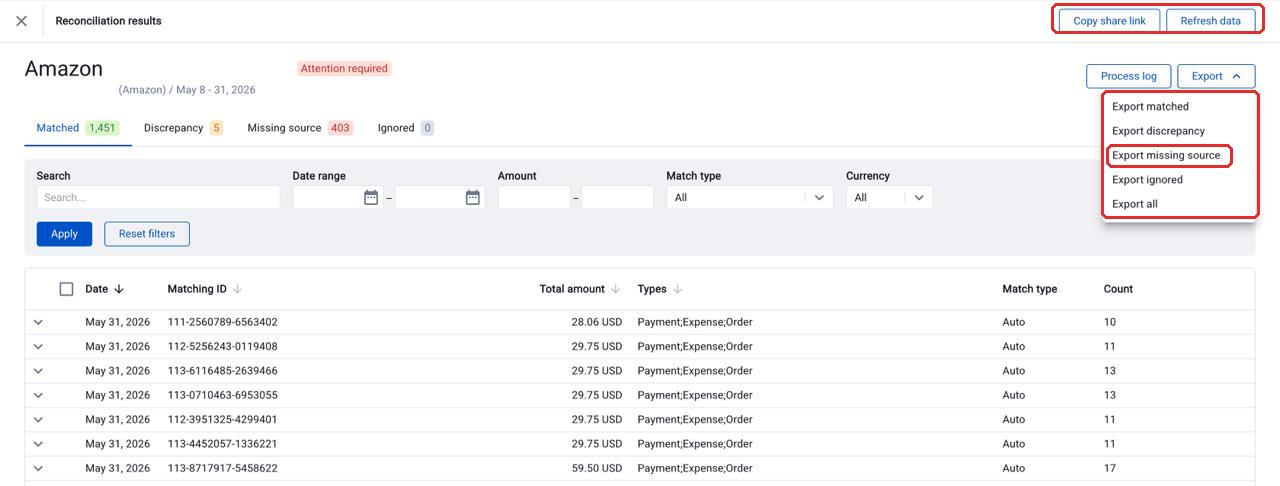Sort by Date column arrow
The width and height of the screenshot is (1280, 486).
point(119,289)
